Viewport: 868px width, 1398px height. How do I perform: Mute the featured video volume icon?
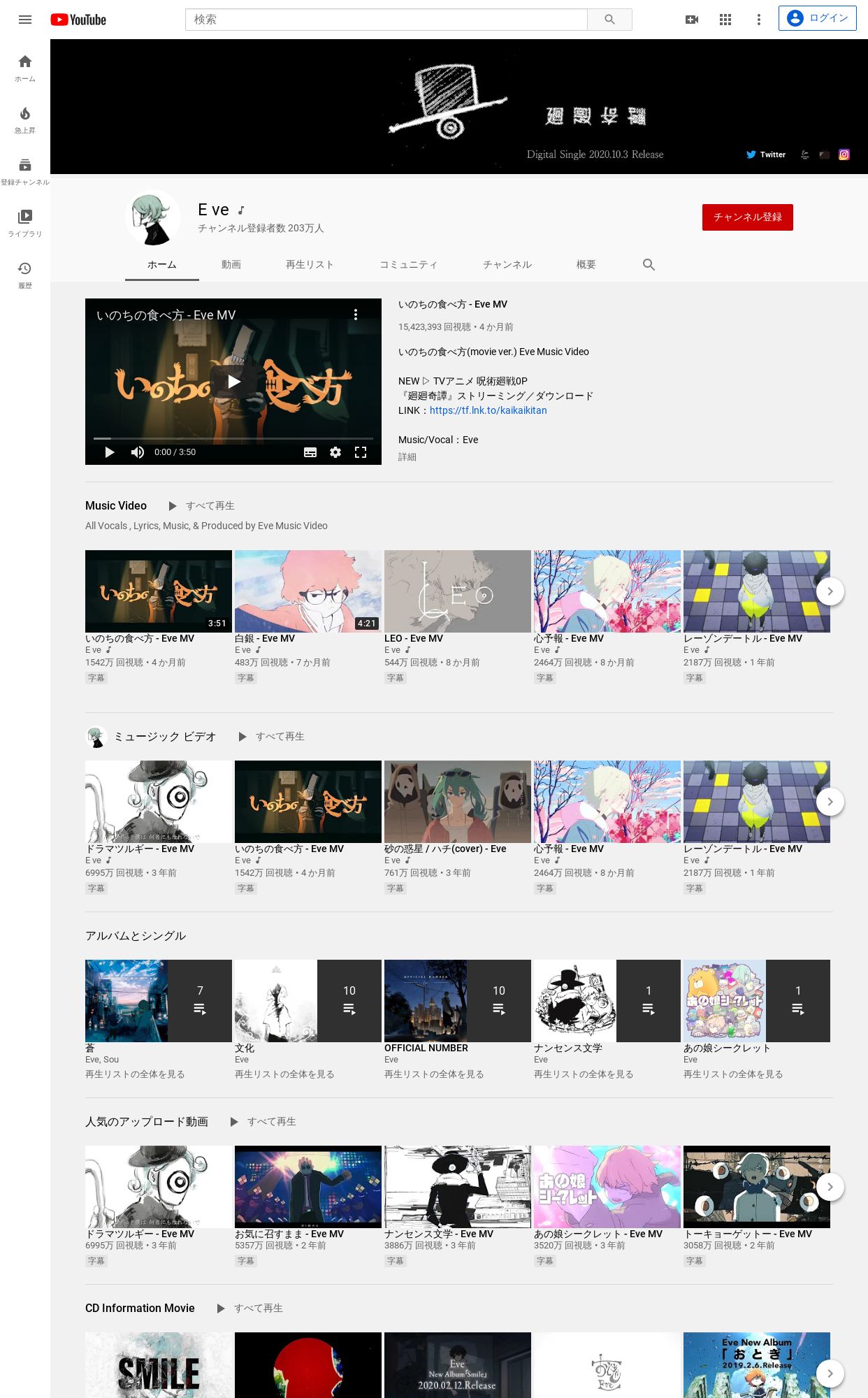(138, 452)
